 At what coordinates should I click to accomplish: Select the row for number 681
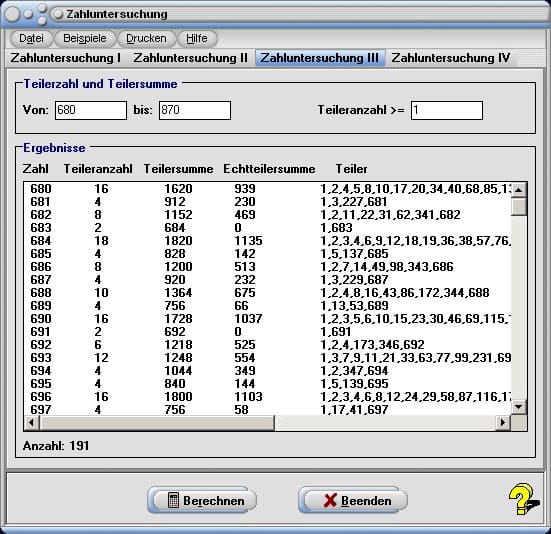268,202
